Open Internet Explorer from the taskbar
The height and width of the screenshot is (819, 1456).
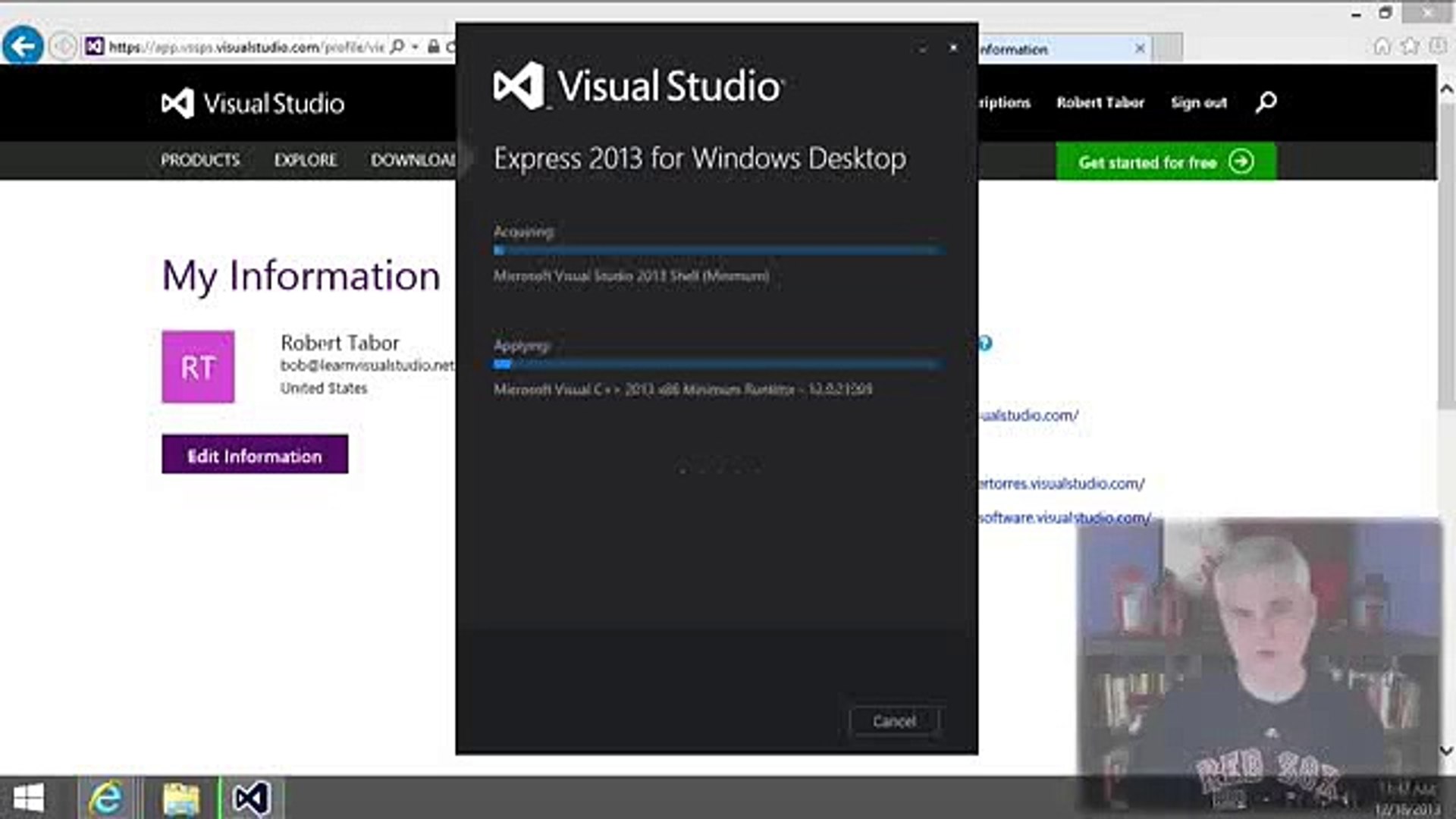[105, 798]
